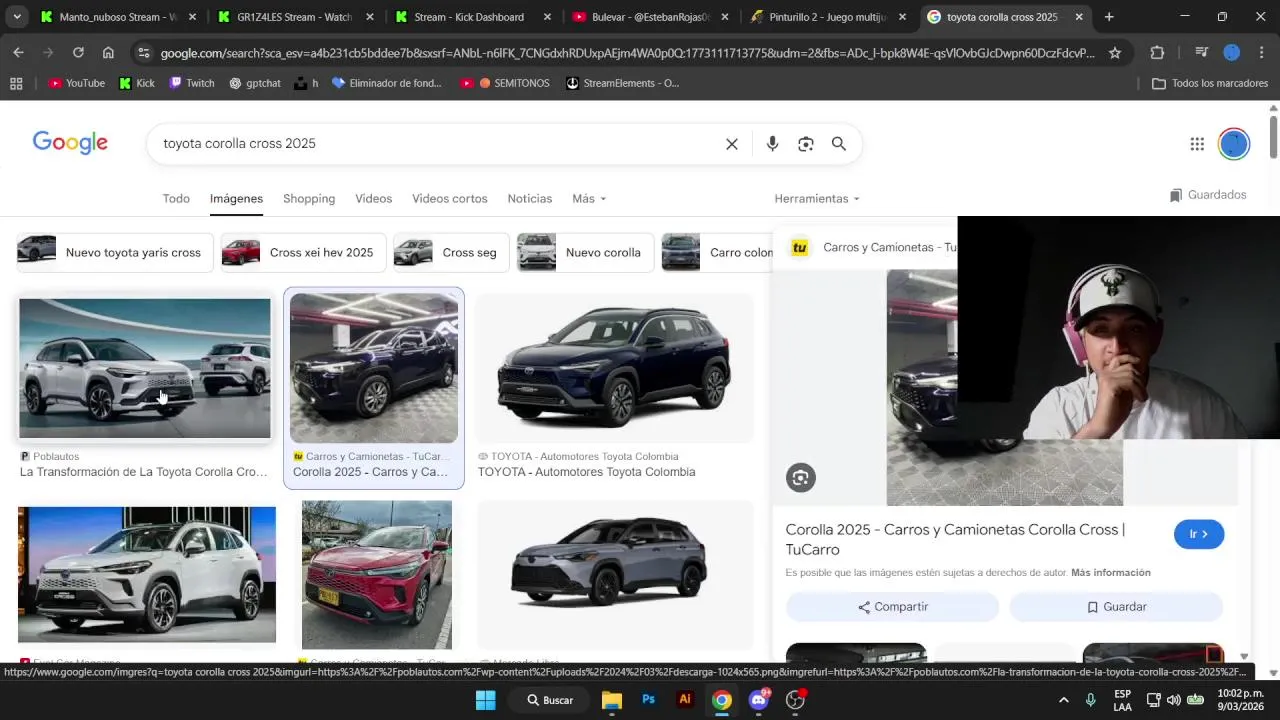Image resolution: width=1280 pixels, height=720 pixels.
Task: Go to the browser home page
Action: 108,53
